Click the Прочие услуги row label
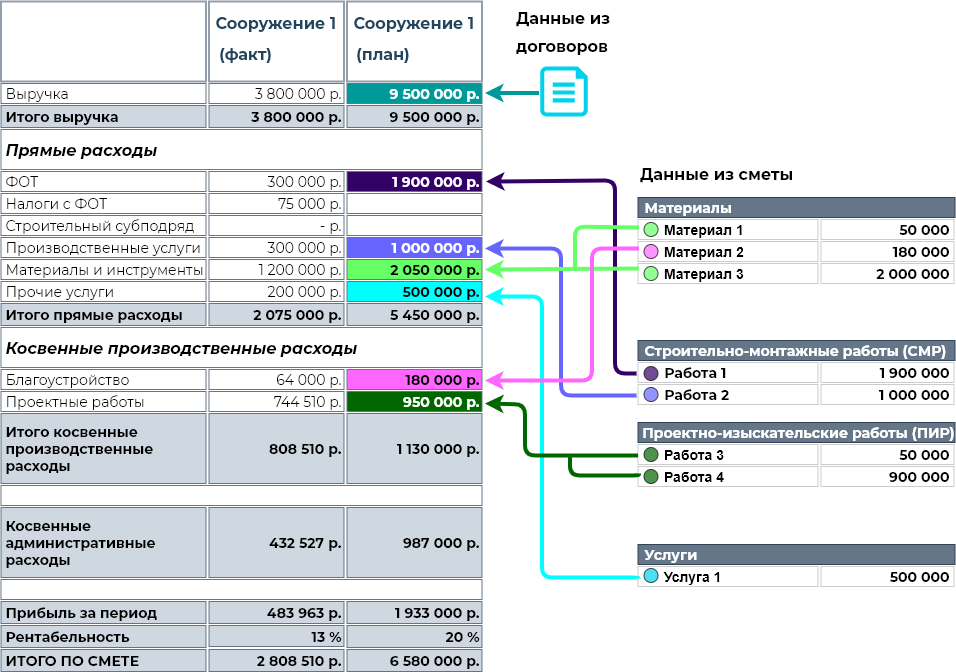The height and width of the screenshot is (672, 956). 104,292
